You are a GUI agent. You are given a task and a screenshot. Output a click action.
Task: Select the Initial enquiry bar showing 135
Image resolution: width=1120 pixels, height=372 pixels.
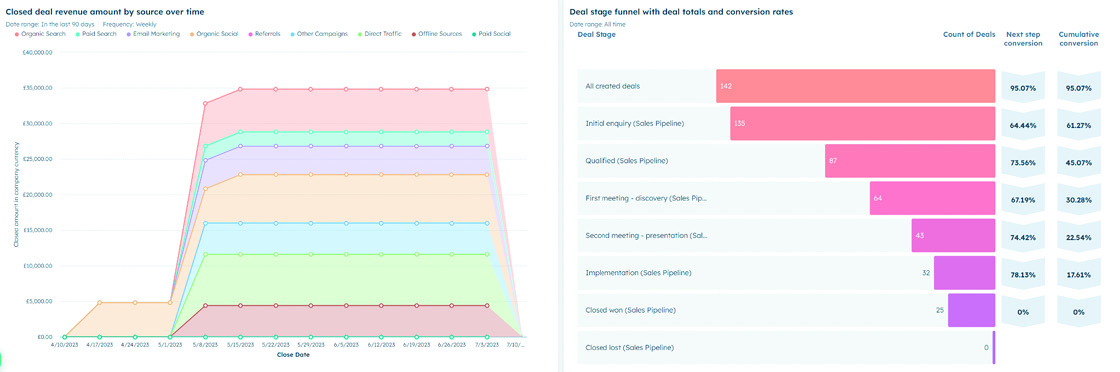(862, 124)
